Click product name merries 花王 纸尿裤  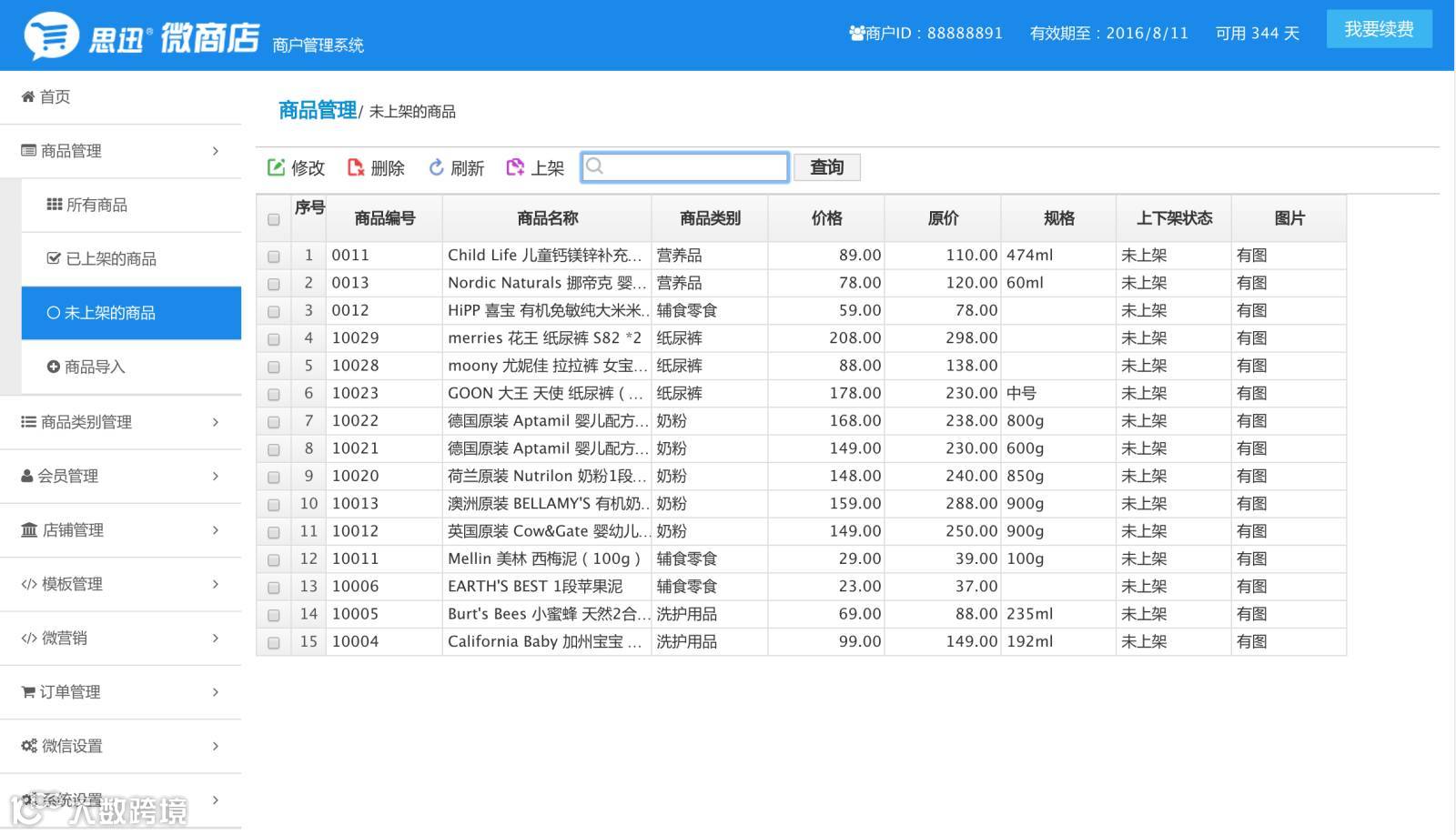pos(544,338)
